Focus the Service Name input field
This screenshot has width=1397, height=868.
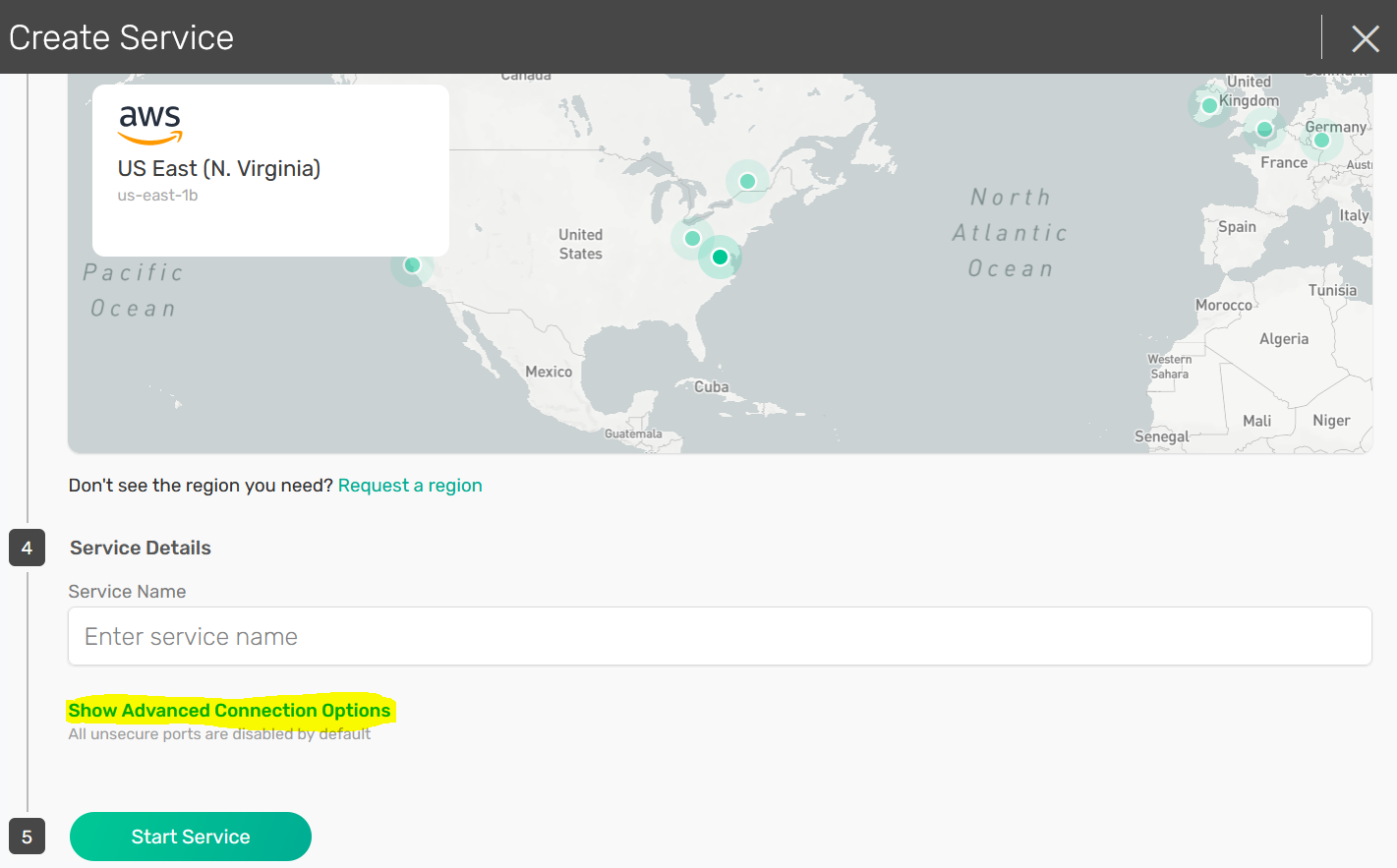coord(720,636)
